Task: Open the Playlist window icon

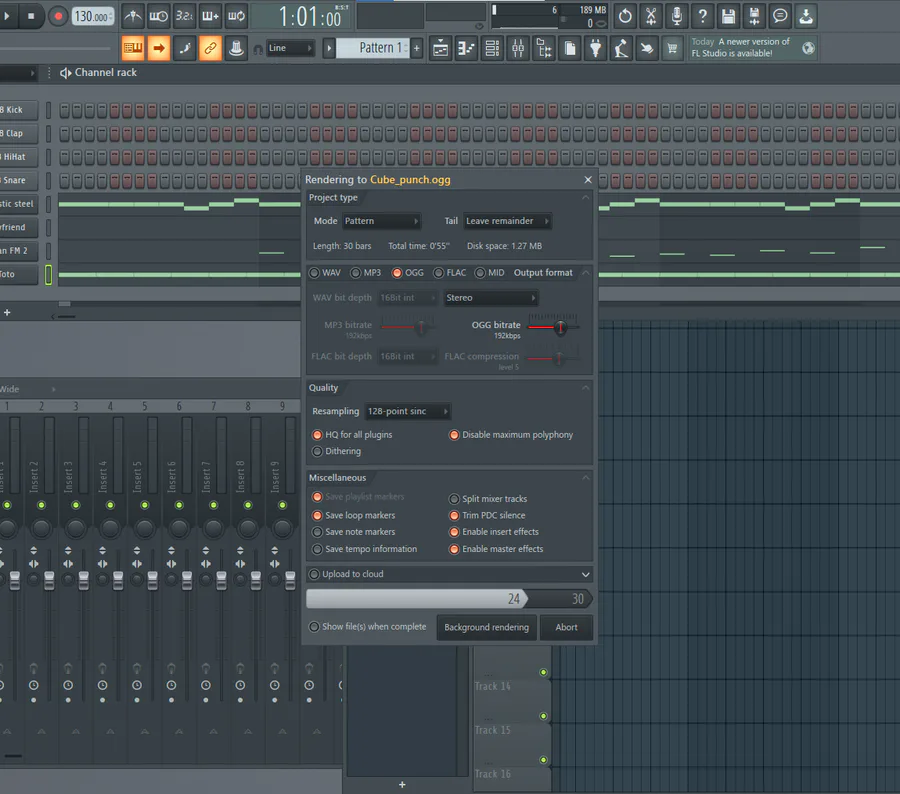Action: [x=440, y=48]
